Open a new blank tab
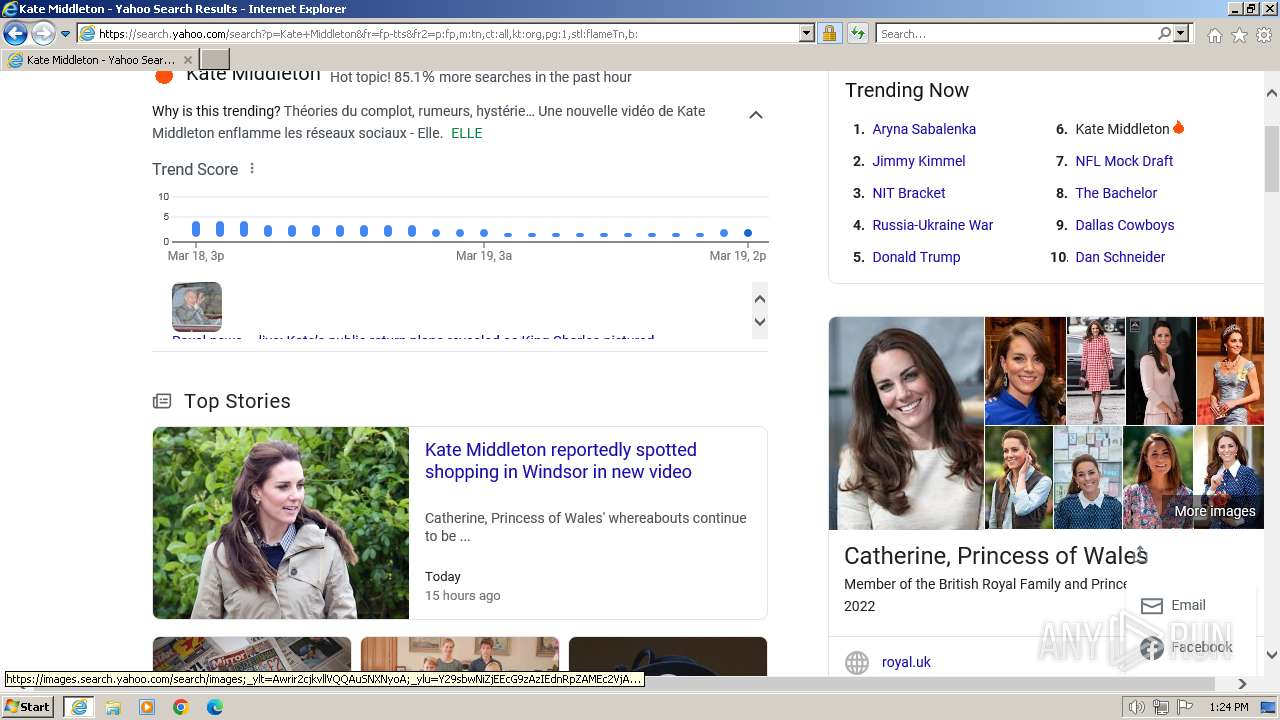This screenshot has width=1280, height=720. click(215, 60)
